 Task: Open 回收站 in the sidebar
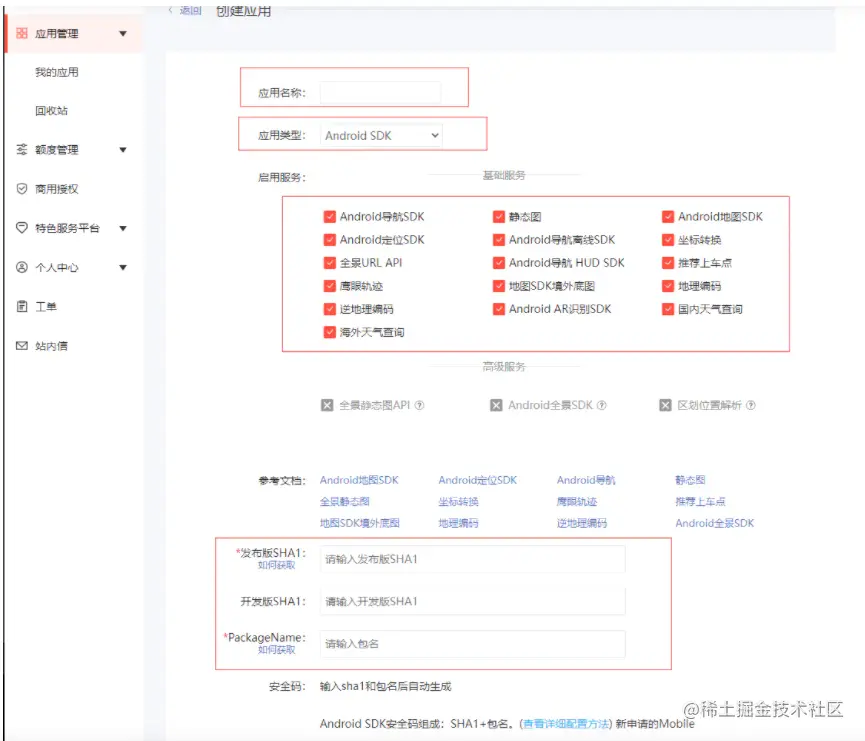(51, 111)
